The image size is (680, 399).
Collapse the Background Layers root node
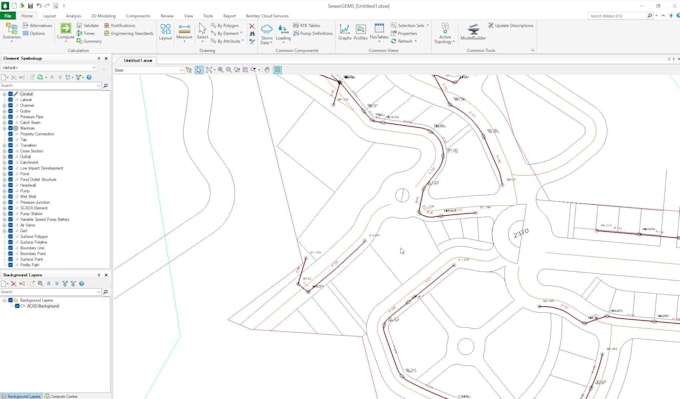click(4, 301)
